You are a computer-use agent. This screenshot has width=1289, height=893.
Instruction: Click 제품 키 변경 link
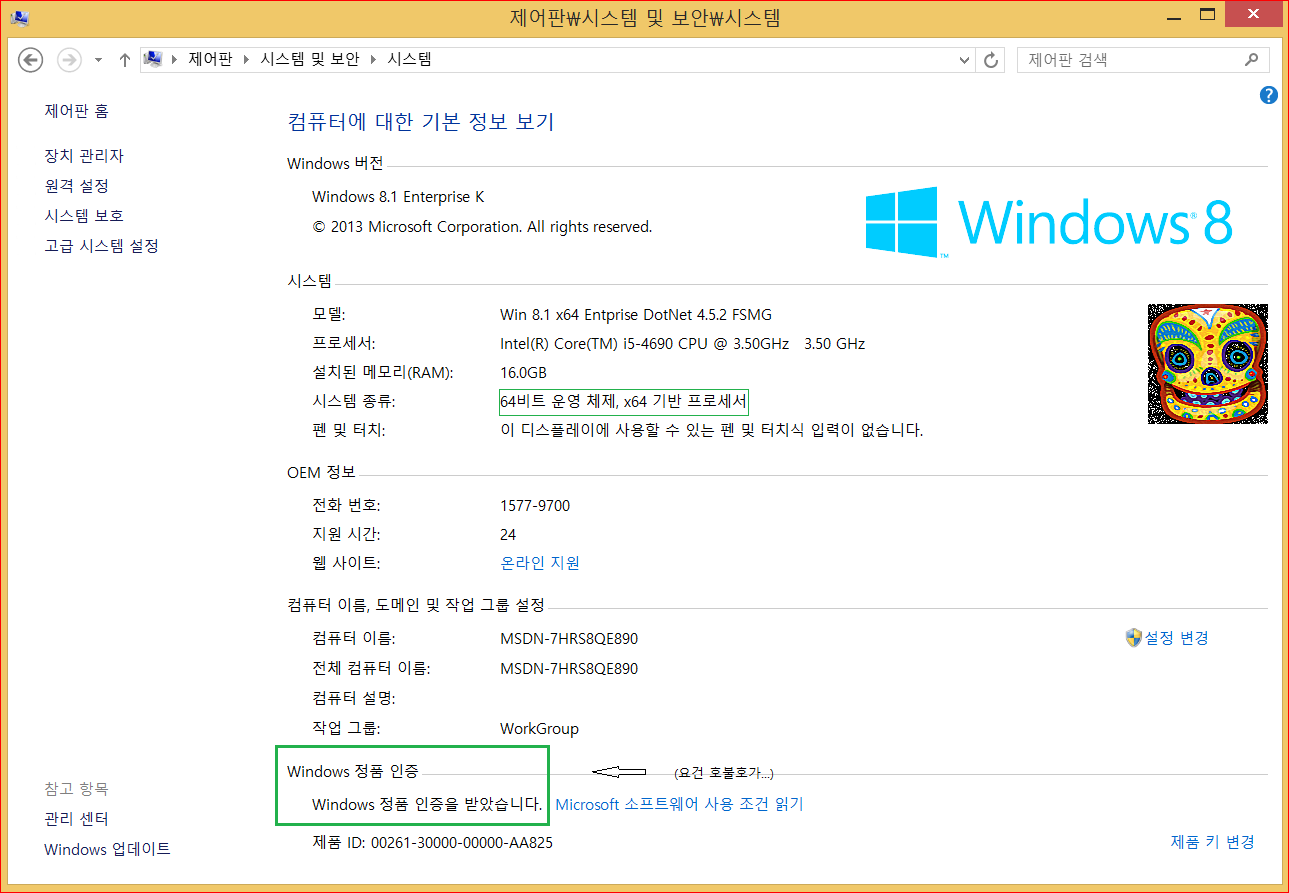tap(1212, 842)
